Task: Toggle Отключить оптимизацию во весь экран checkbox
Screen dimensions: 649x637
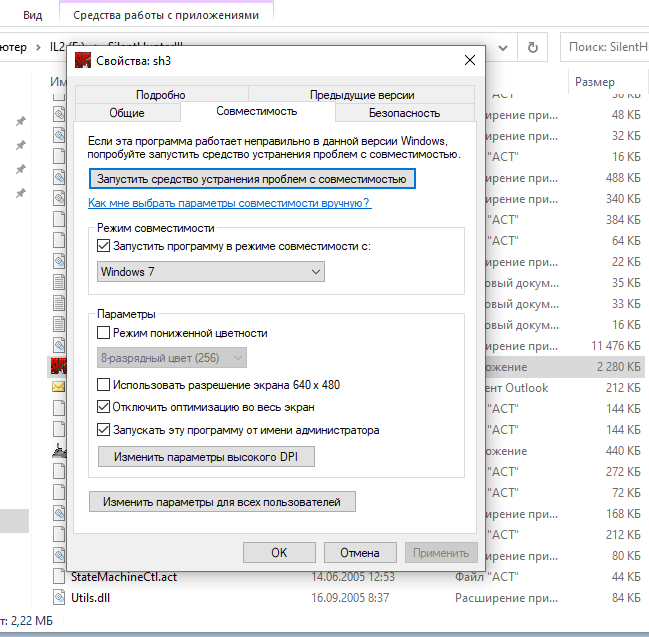Action: 103,407
